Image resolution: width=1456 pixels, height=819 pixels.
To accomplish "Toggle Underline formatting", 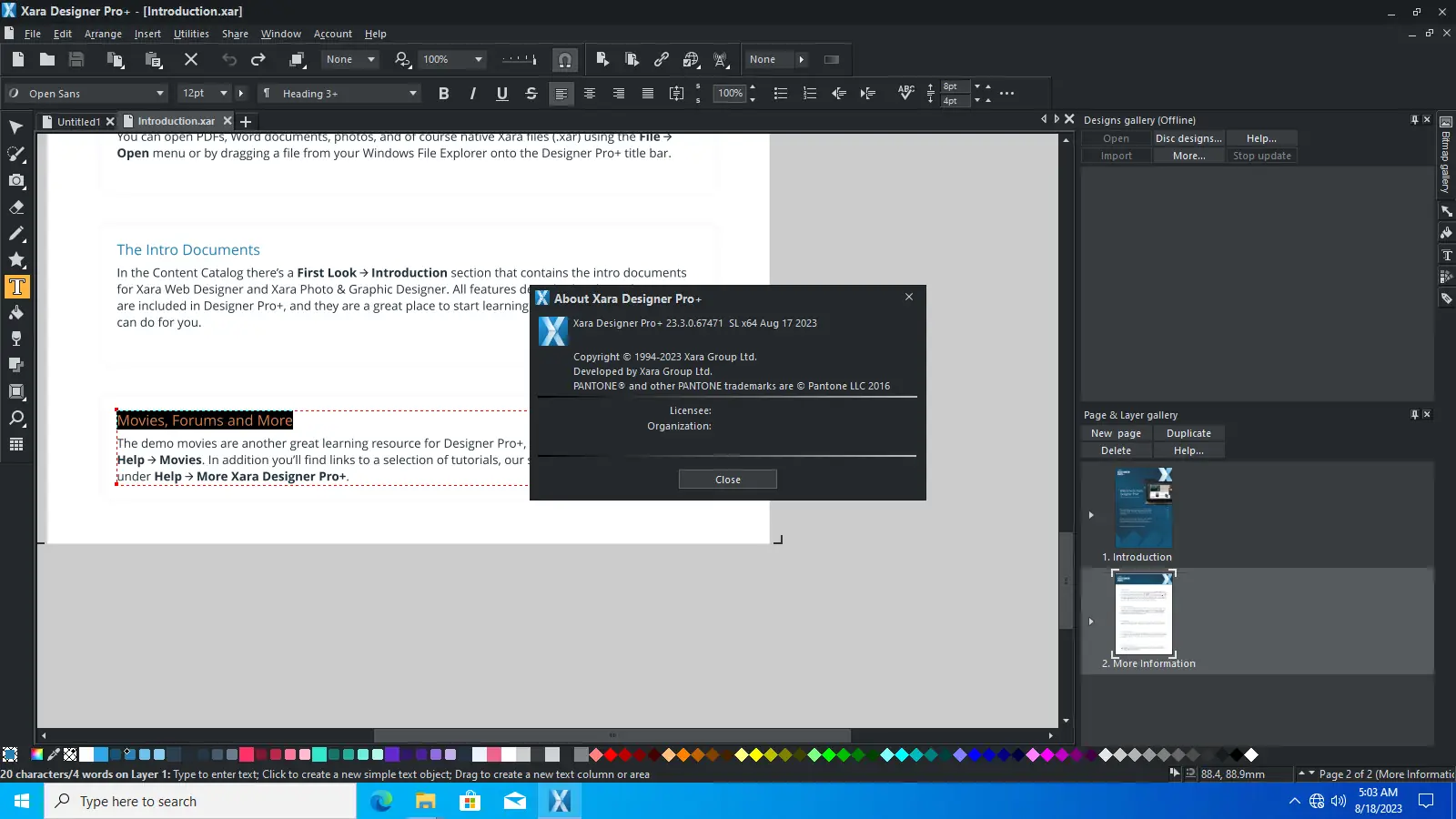I will tap(502, 93).
